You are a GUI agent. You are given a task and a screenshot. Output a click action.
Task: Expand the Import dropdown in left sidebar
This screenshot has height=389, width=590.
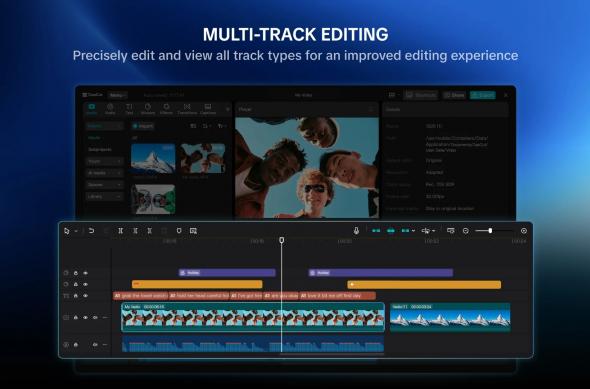pos(105,126)
